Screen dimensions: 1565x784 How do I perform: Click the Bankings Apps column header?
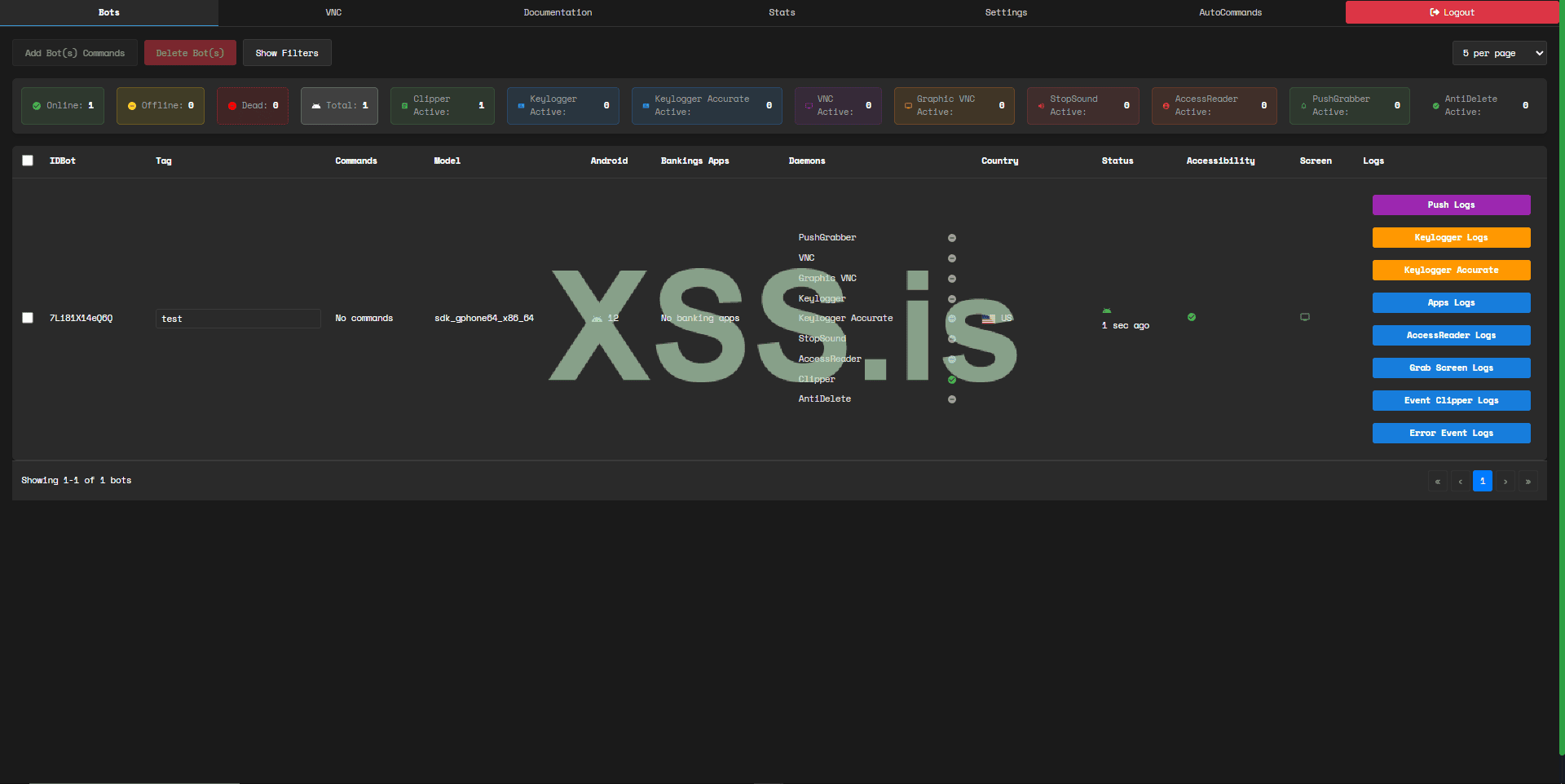(x=695, y=161)
